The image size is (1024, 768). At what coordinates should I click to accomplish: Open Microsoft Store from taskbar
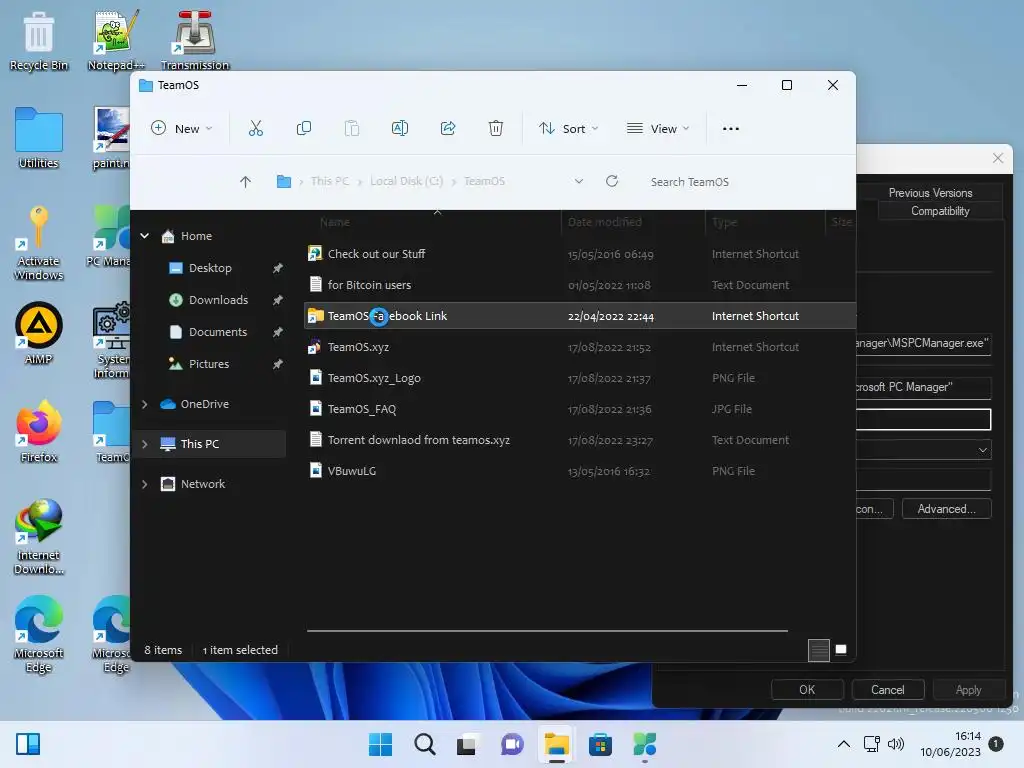[600, 744]
